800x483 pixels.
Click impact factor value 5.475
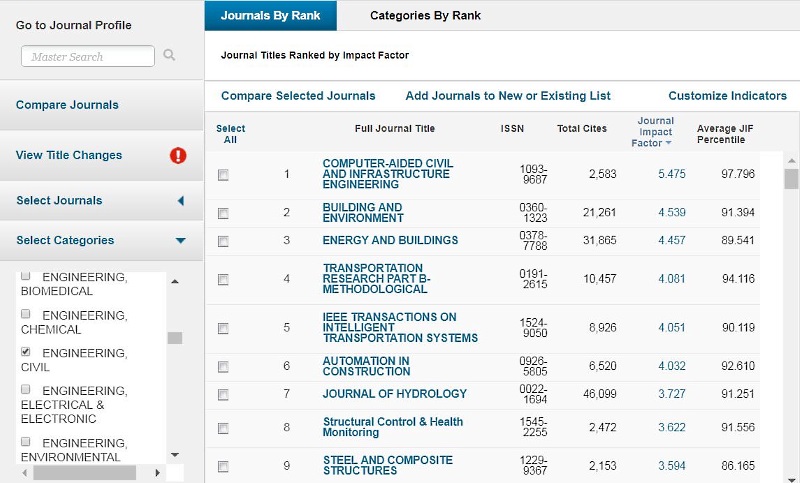[x=671, y=174]
